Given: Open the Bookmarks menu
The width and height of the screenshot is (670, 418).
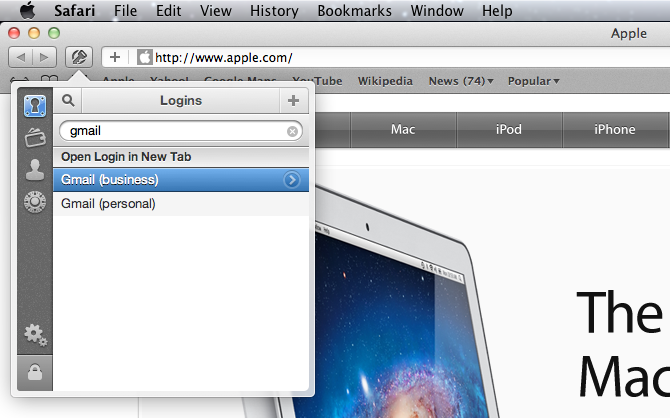Looking at the screenshot, I should pos(354,11).
